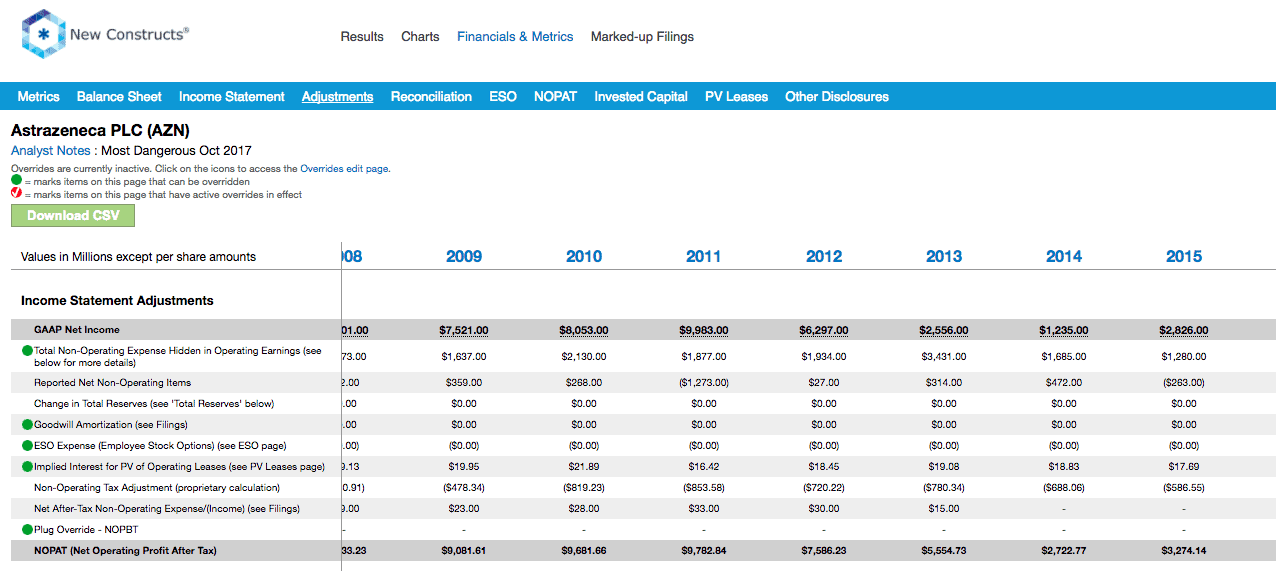This screenshot has height=571, width=1276.
Task: Open the ESO tab
Action: [503, 97]
